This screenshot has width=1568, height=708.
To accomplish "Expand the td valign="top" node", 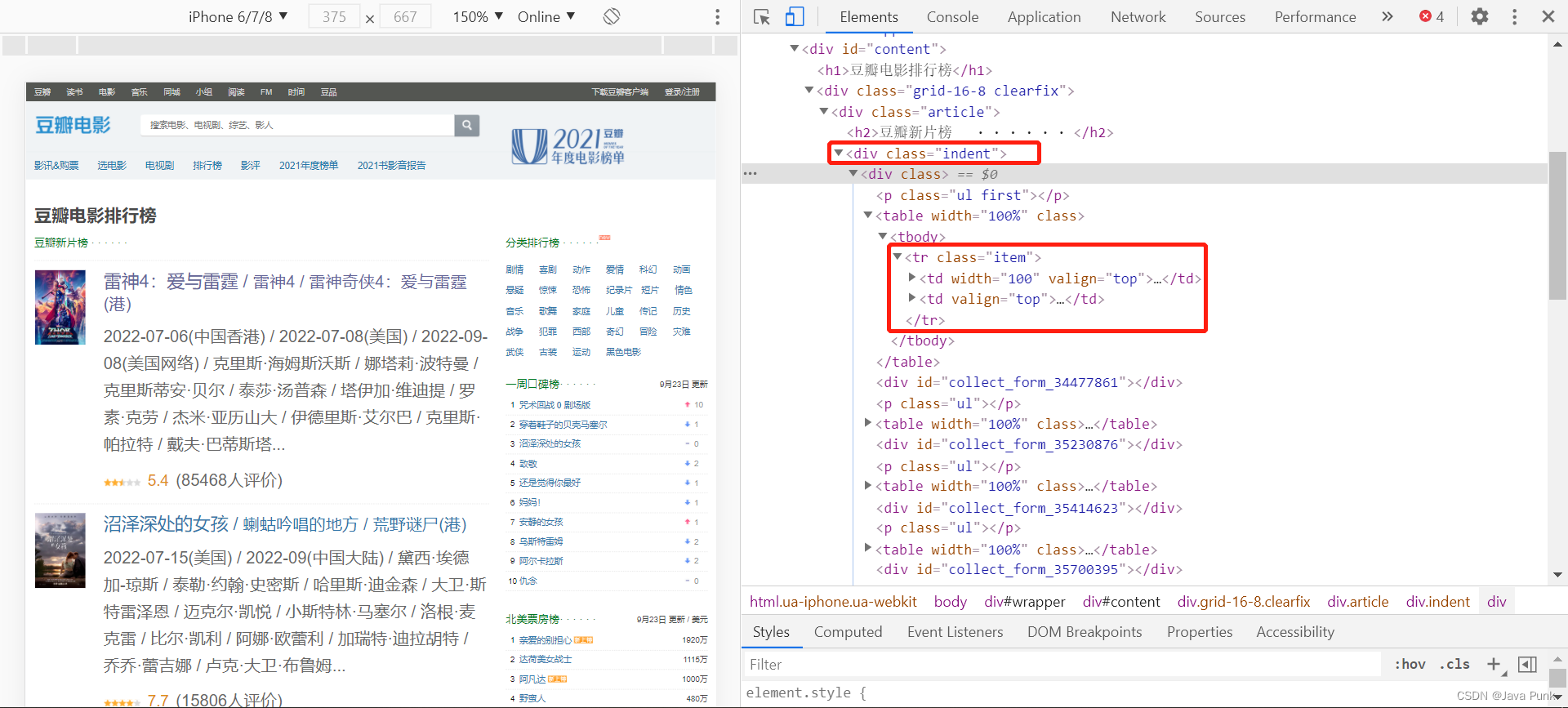I will (912, 298).
